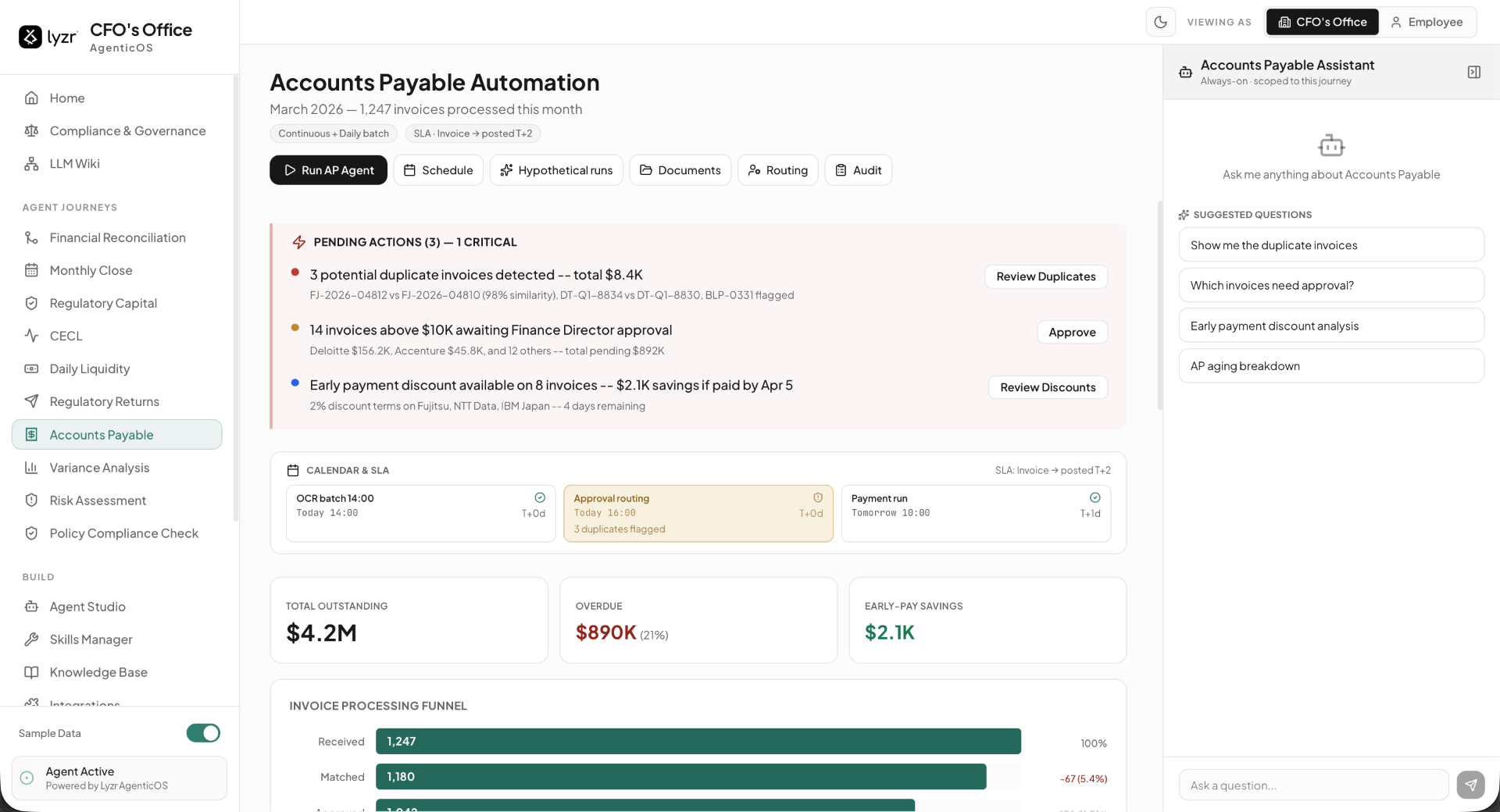Viewport: 1500px width, 812px height.
Task: Open the Schedule tab
Action: (x=438, y=170)
